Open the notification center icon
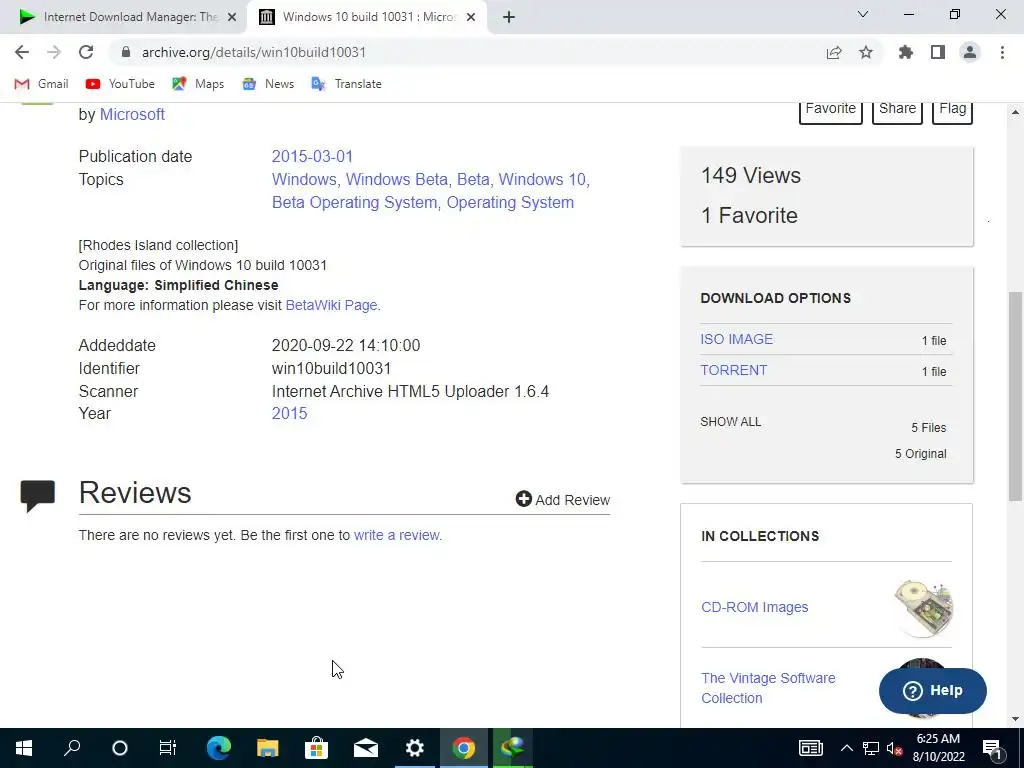 [x=992, y=748]
